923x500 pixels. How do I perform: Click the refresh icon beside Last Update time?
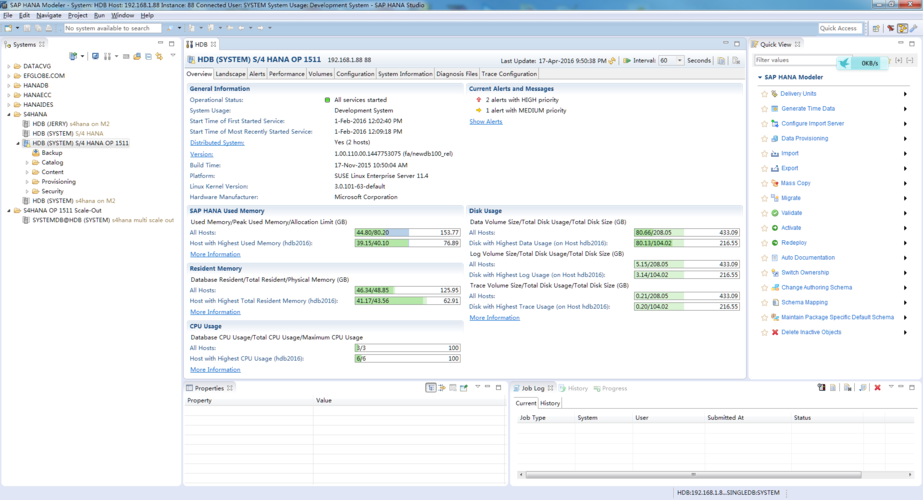[612, 61]
